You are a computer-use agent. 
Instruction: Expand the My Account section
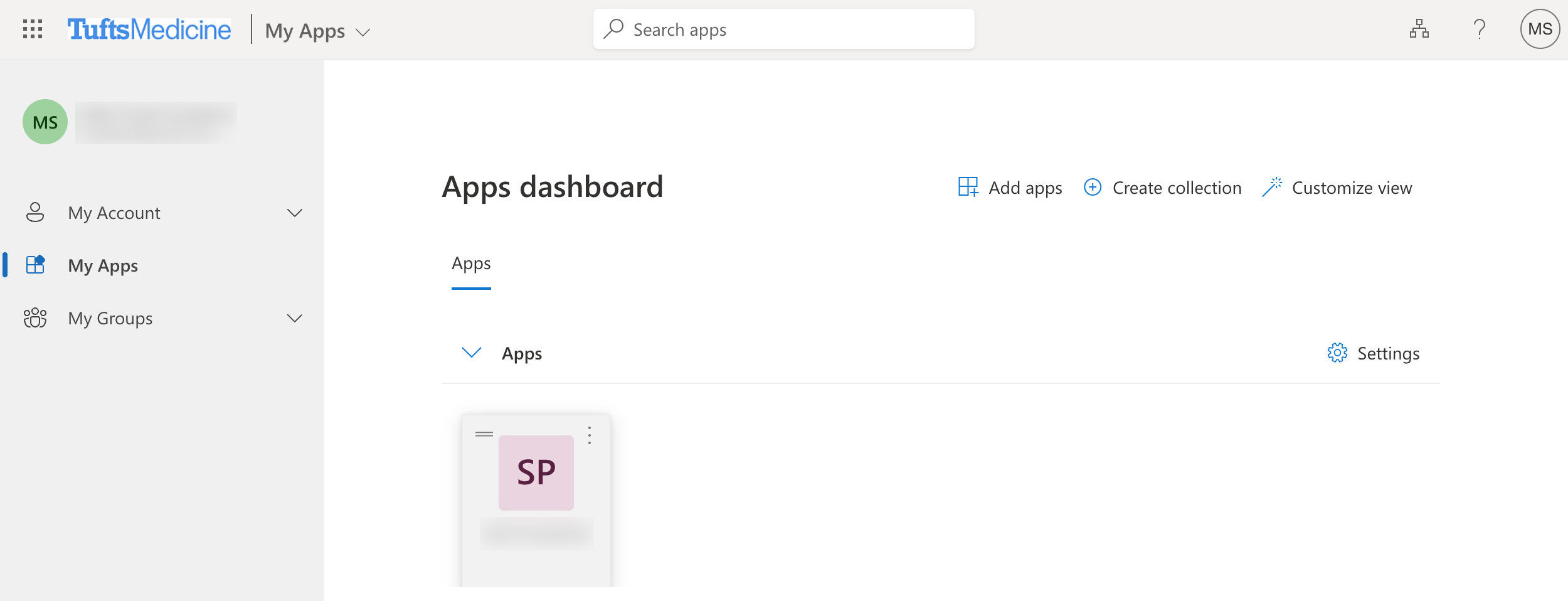pos(295,213)
